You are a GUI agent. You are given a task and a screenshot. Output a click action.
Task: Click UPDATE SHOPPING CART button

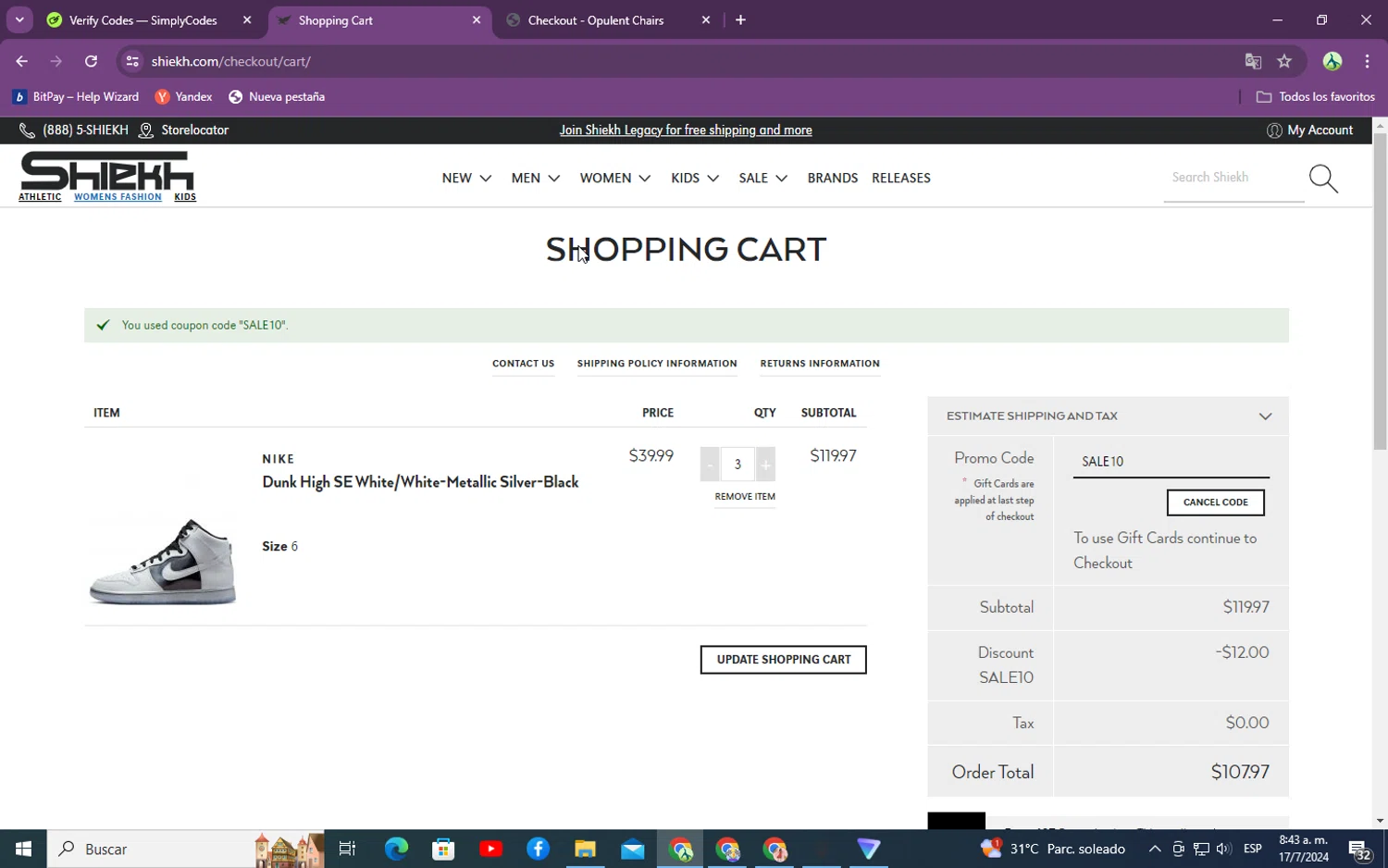(x=783, y=660)
